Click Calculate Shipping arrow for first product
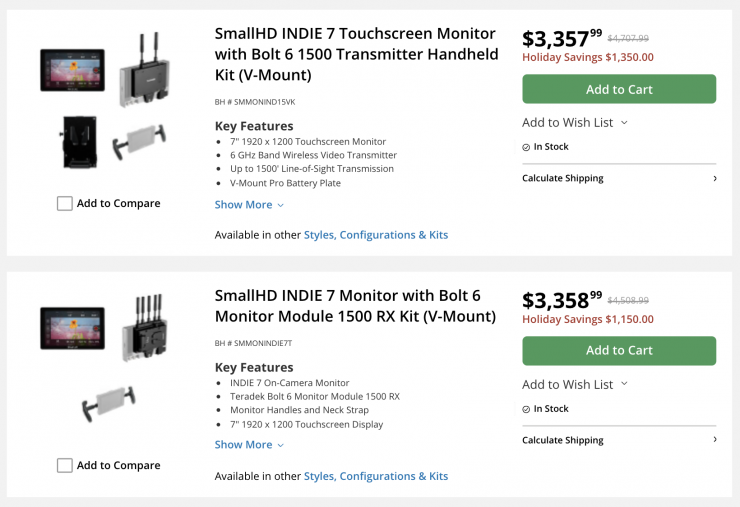Viewport: 740px width, 507px height. point(714,179)
